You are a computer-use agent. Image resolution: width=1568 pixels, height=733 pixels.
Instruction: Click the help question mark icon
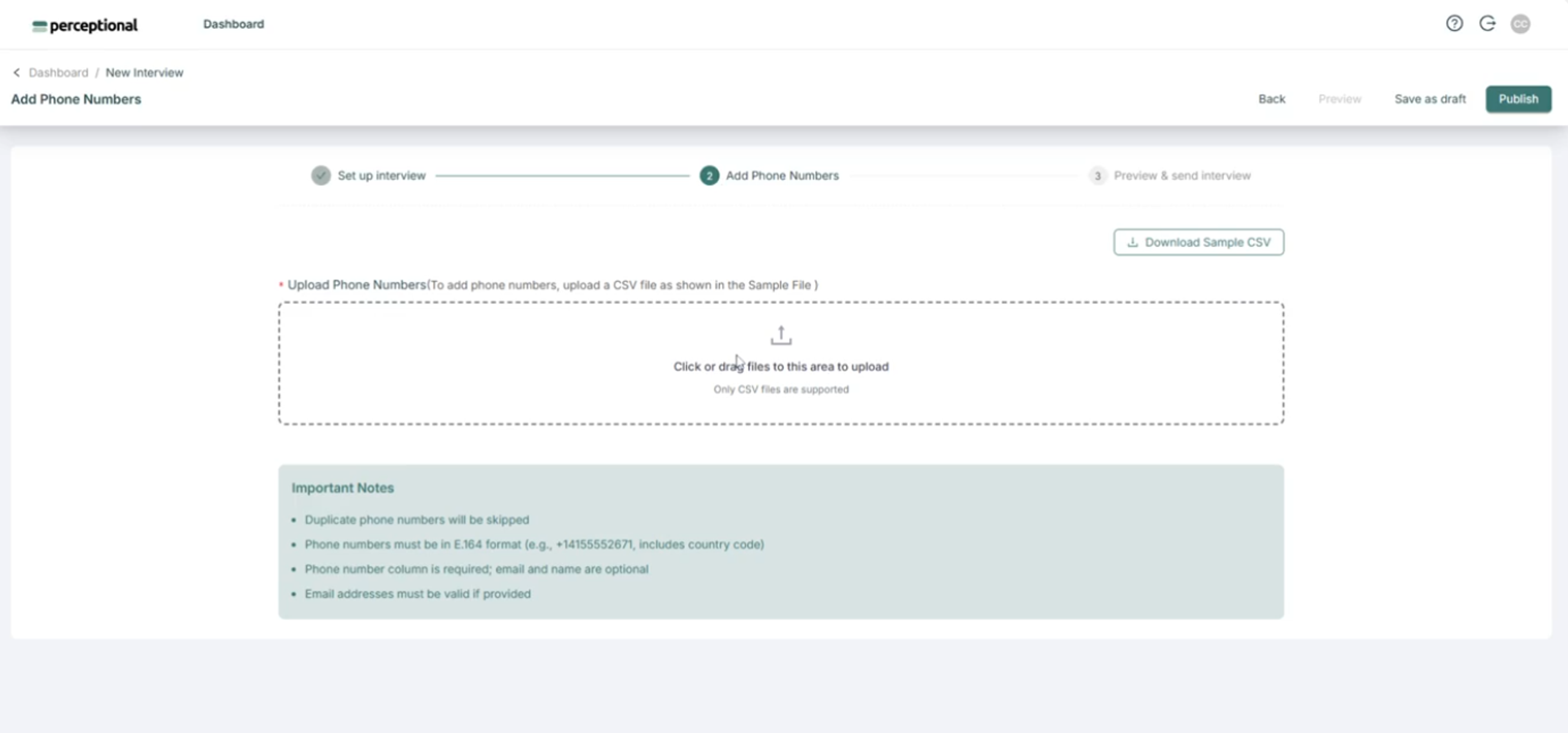[x=1454, y=24]
